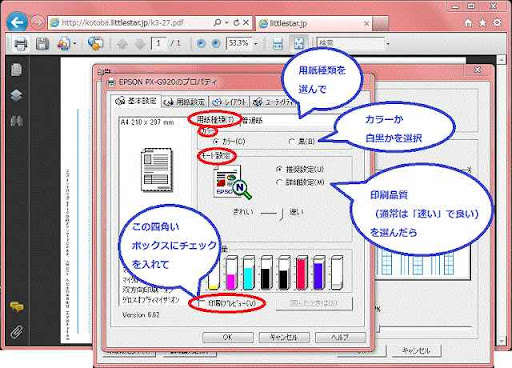Open the zoom percentage dropdown arrow
This screenshot has width=512, height=368.
click(256, 44)
